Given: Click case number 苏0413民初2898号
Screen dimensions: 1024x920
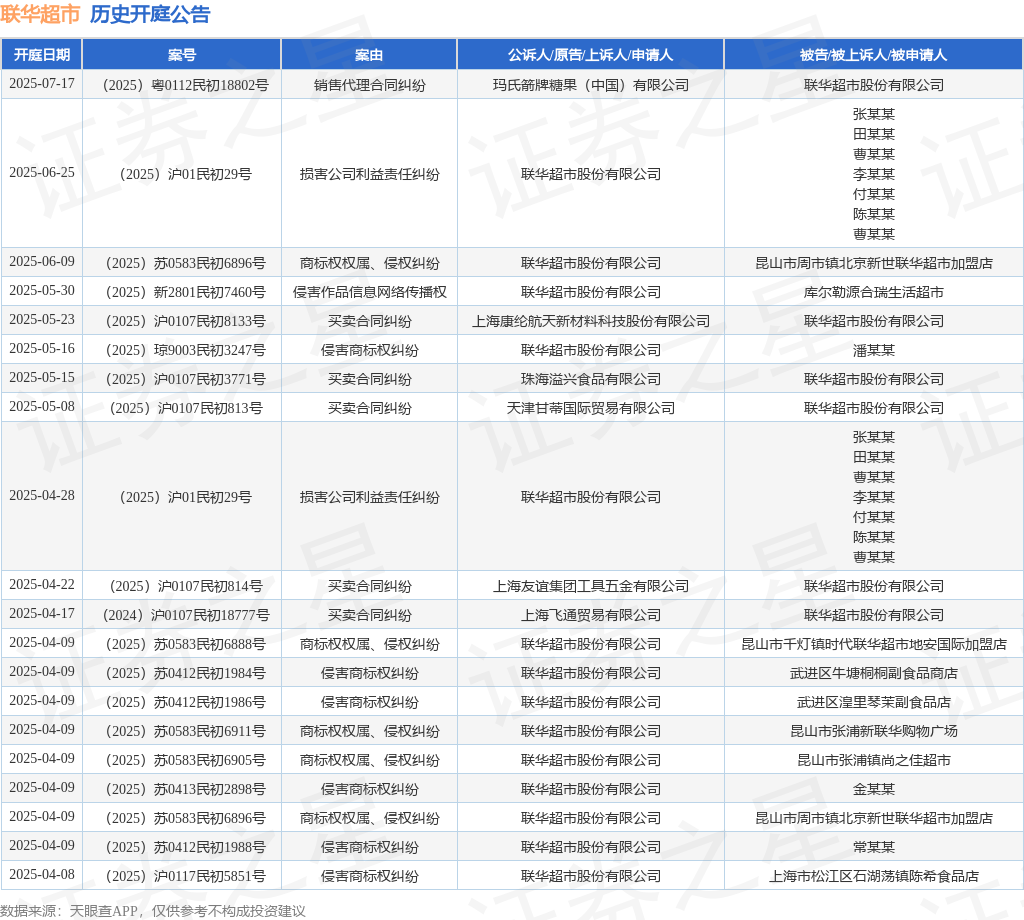Looking at the screenshot, I should 185,790.
